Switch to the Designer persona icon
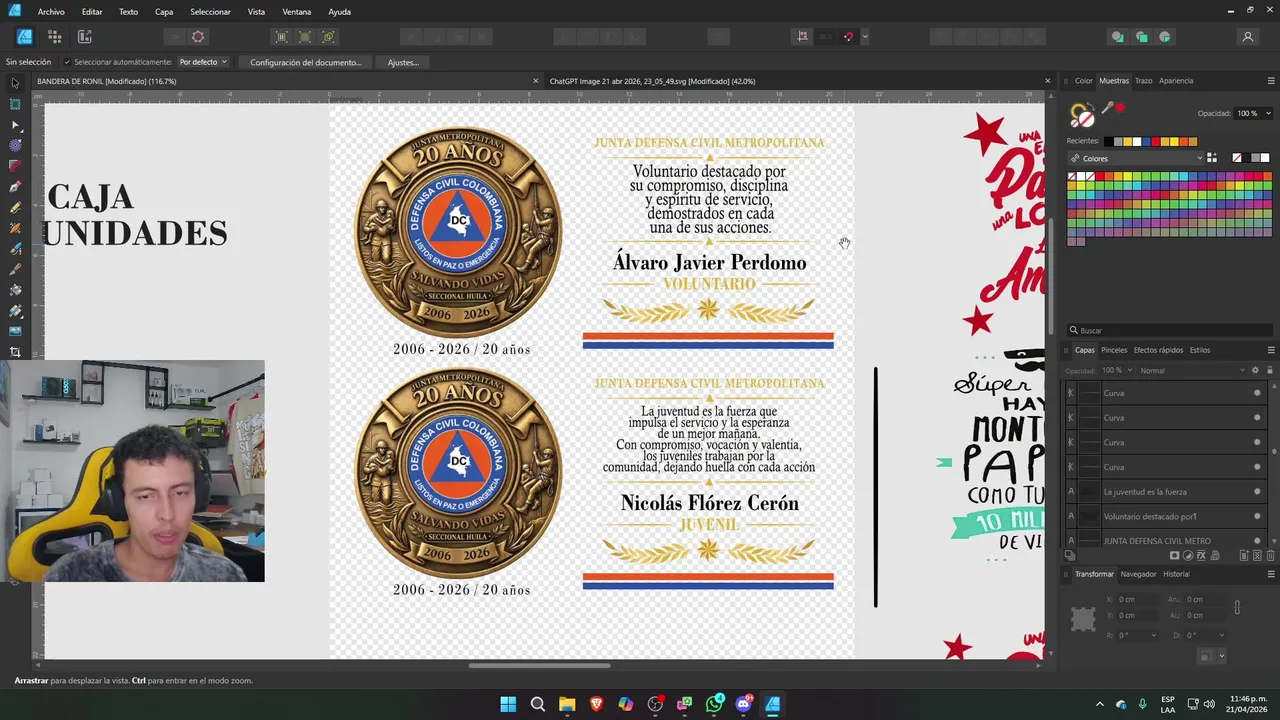The height and width of the screenshot is (720, 1280). click(24, 37)
